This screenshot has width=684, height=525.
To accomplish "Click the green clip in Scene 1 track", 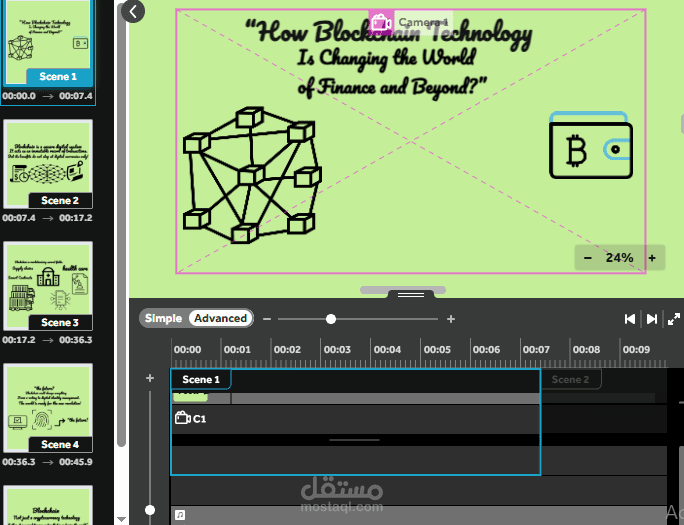I will (190, 397).
